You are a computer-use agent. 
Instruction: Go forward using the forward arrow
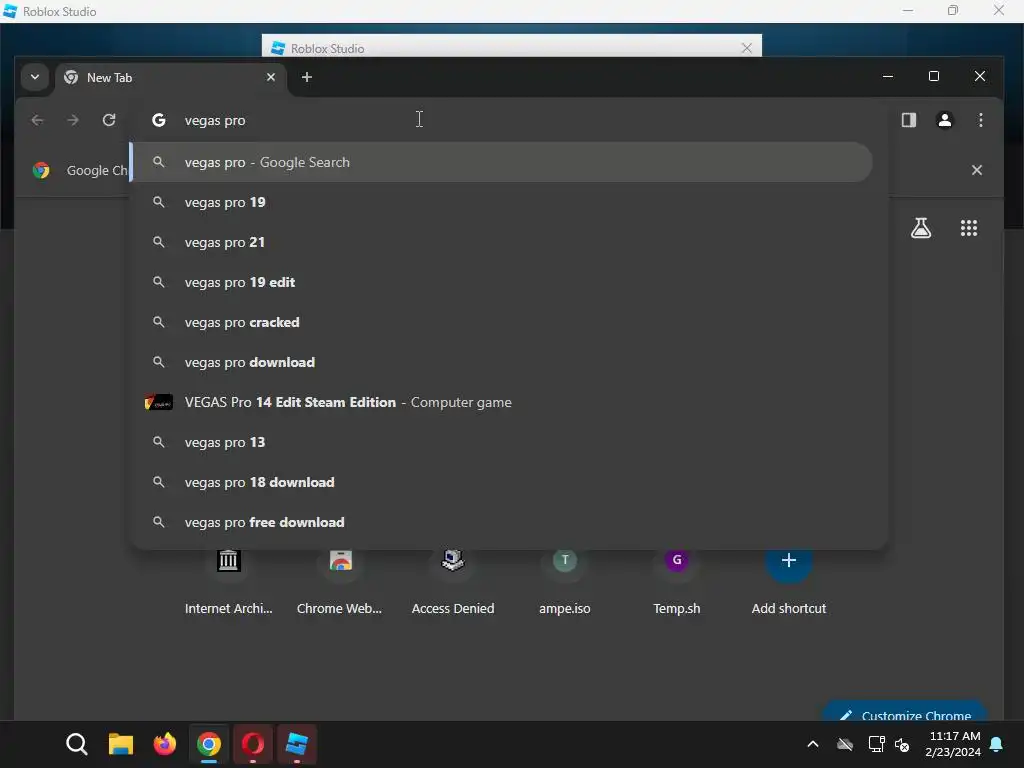pyautogui.click(x=72, y=120)
